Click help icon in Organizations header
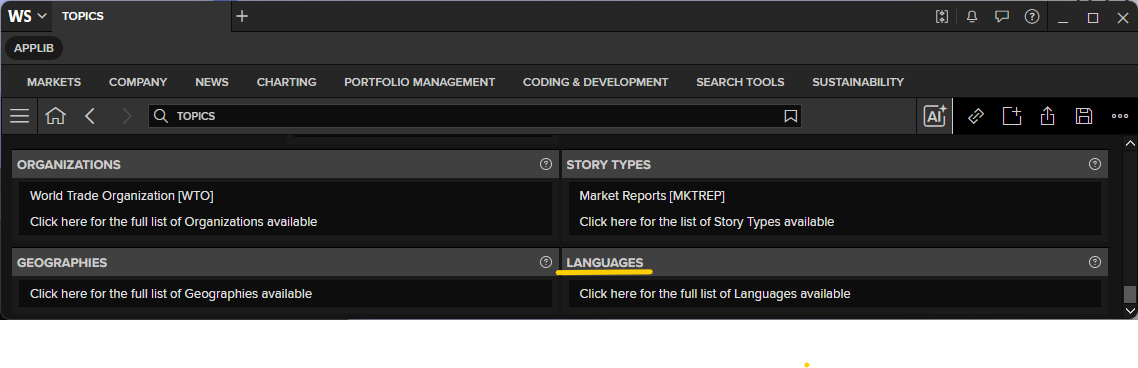Image resolution: width=1138 pixels, height=368 pixels. [x=546, y=164]
